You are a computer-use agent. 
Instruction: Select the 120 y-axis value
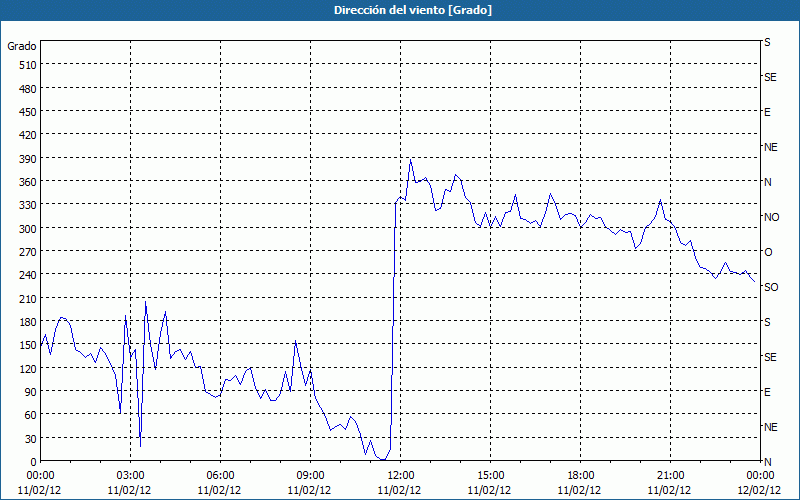click(x=29, y=368)
